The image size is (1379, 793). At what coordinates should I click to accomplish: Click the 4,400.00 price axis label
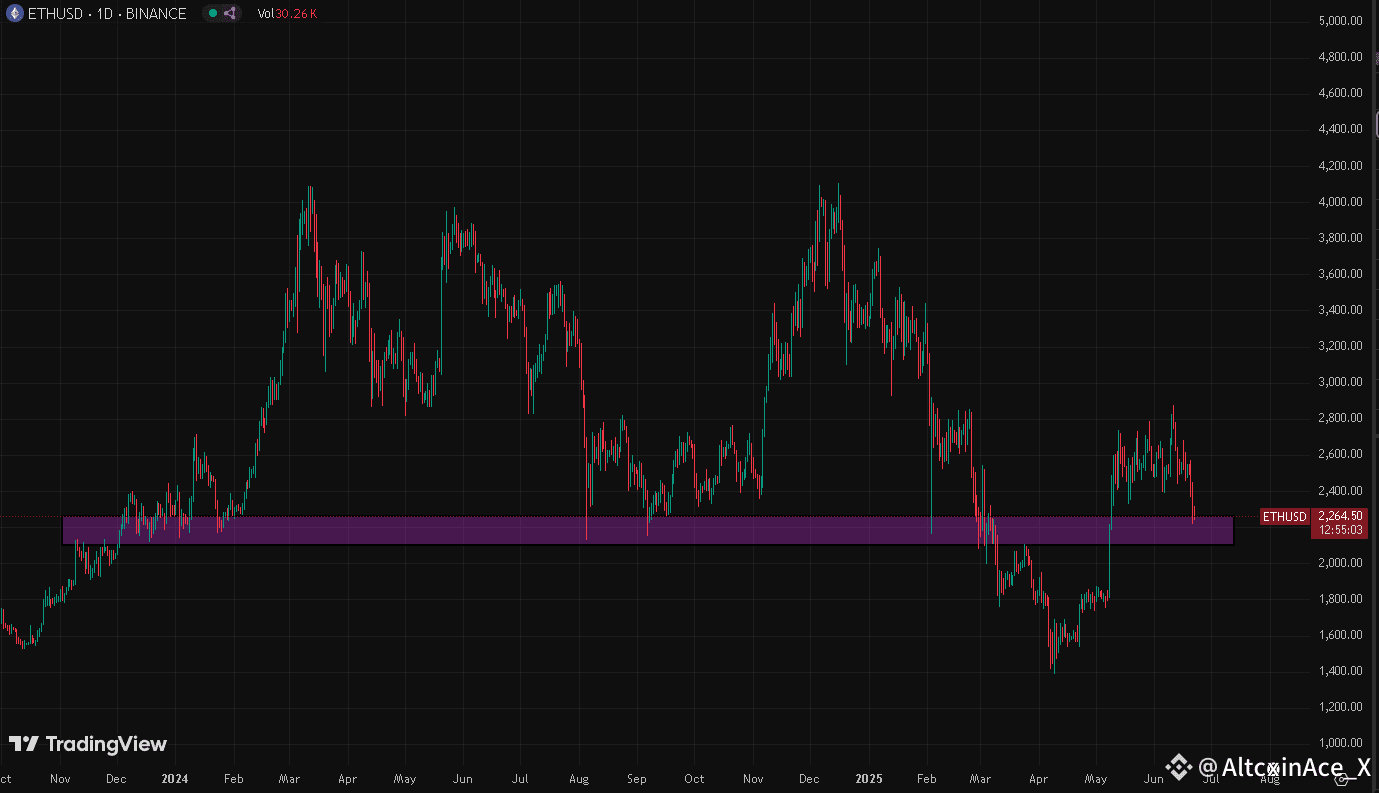tap(1340, 129)
